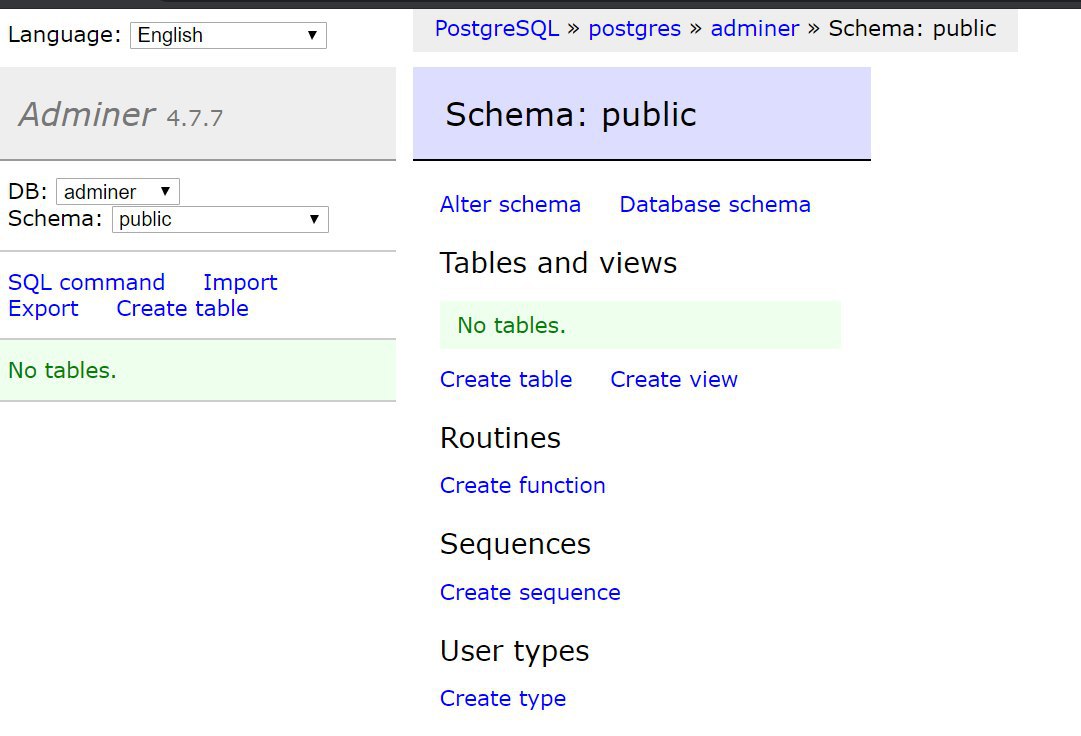Screen dimensions: 1081x736
Task: Click the Create type link
Action: (x=503, y=698)
